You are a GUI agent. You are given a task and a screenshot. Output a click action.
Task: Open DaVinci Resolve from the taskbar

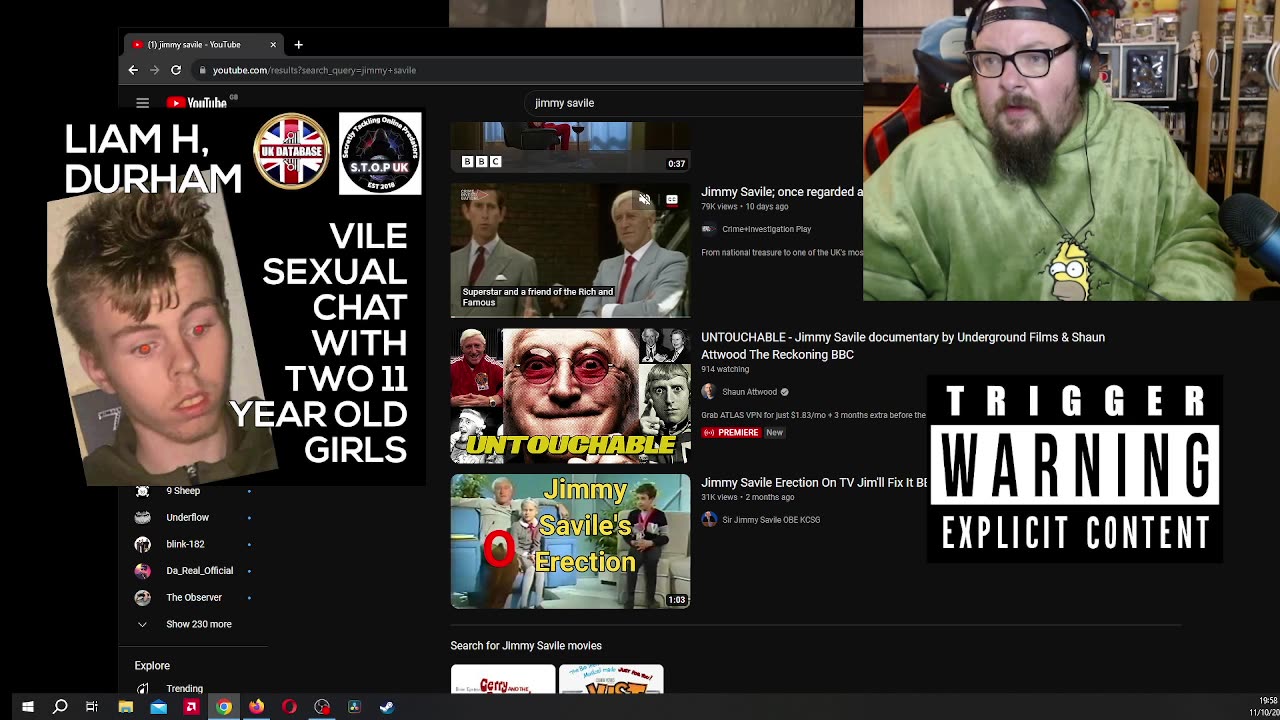point(354,707)
